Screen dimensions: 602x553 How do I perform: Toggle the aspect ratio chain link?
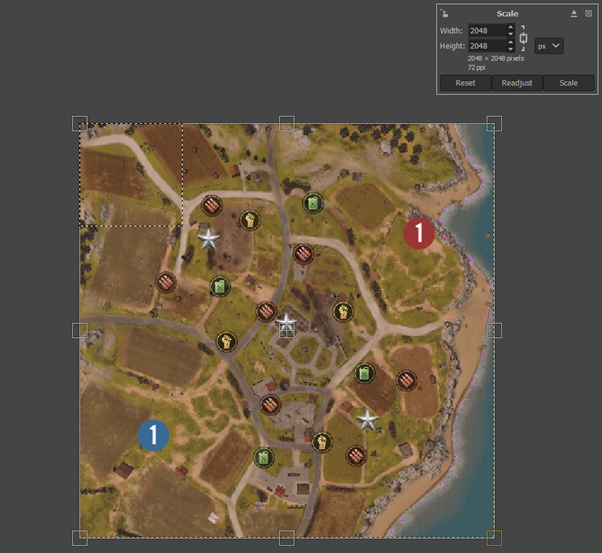tap(523, 38)
